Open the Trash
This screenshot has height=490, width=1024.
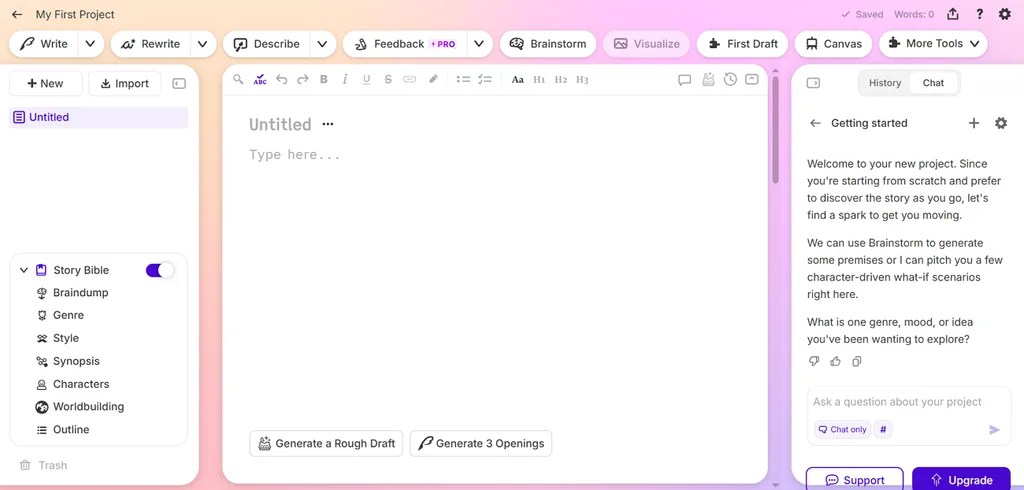[x=43, y=465]
